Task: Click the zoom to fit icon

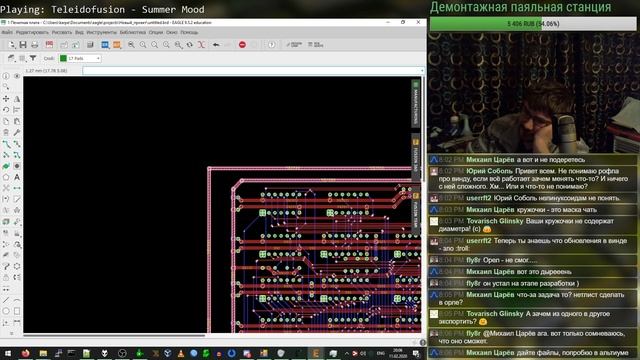Action: click(x=131, y=44)
